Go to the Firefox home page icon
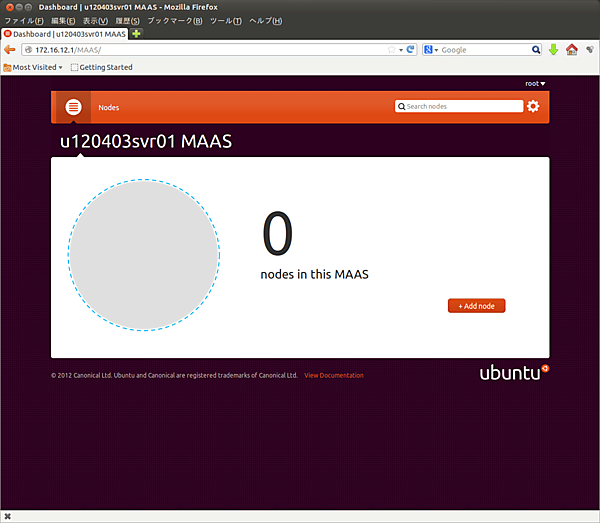The width and height of the screenshot is (600, 523). 572,50
